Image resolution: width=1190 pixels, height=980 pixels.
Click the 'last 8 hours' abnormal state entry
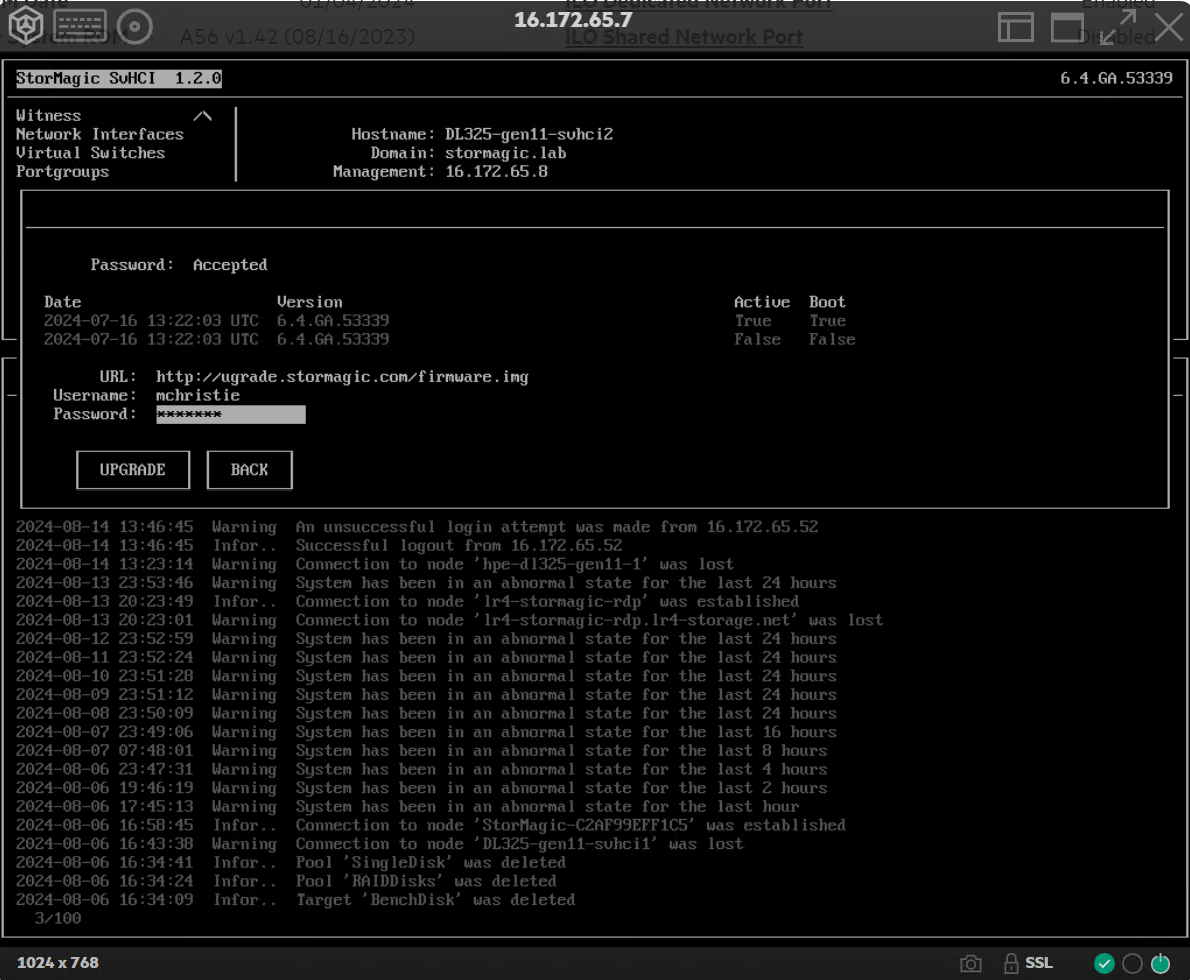tap(422, 751)
